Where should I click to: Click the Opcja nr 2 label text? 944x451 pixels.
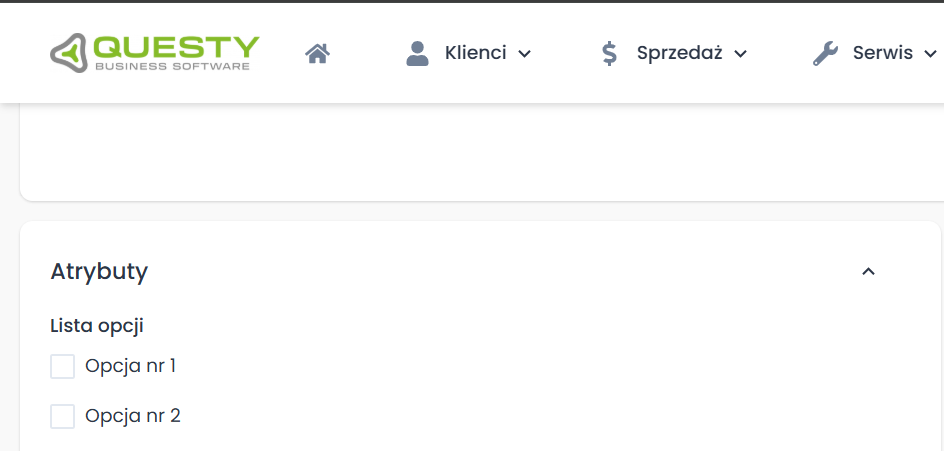(133, 415)
